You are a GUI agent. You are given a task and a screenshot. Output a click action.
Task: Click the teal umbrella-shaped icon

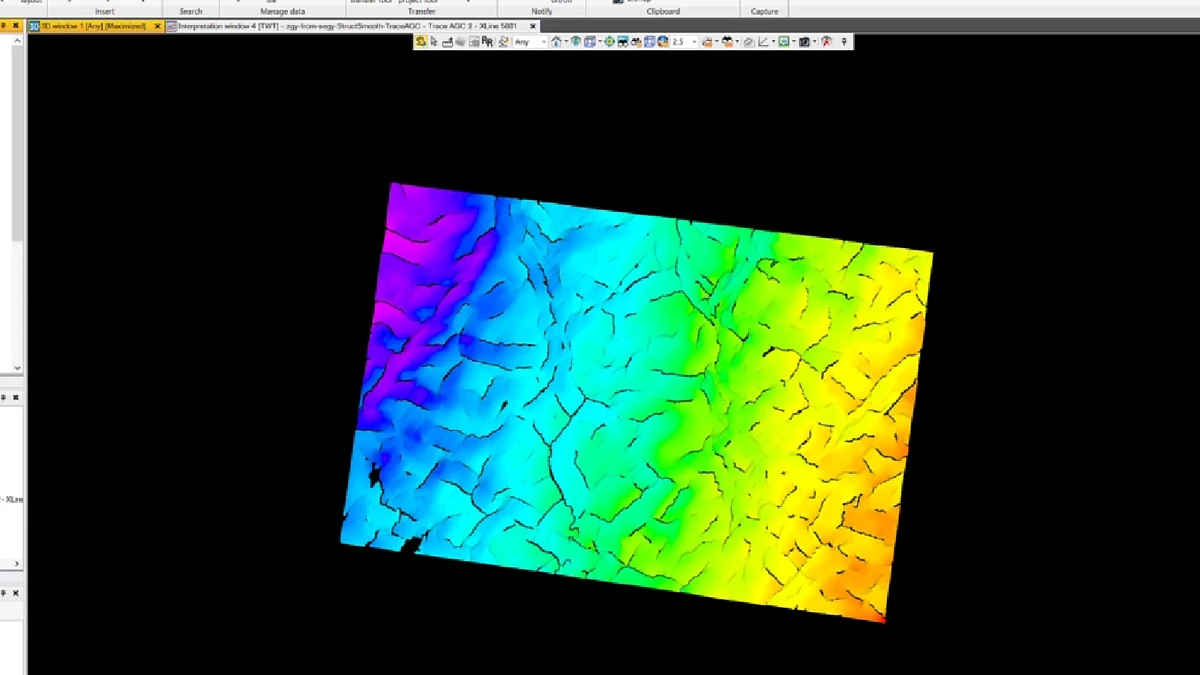(x=576, y=42)
